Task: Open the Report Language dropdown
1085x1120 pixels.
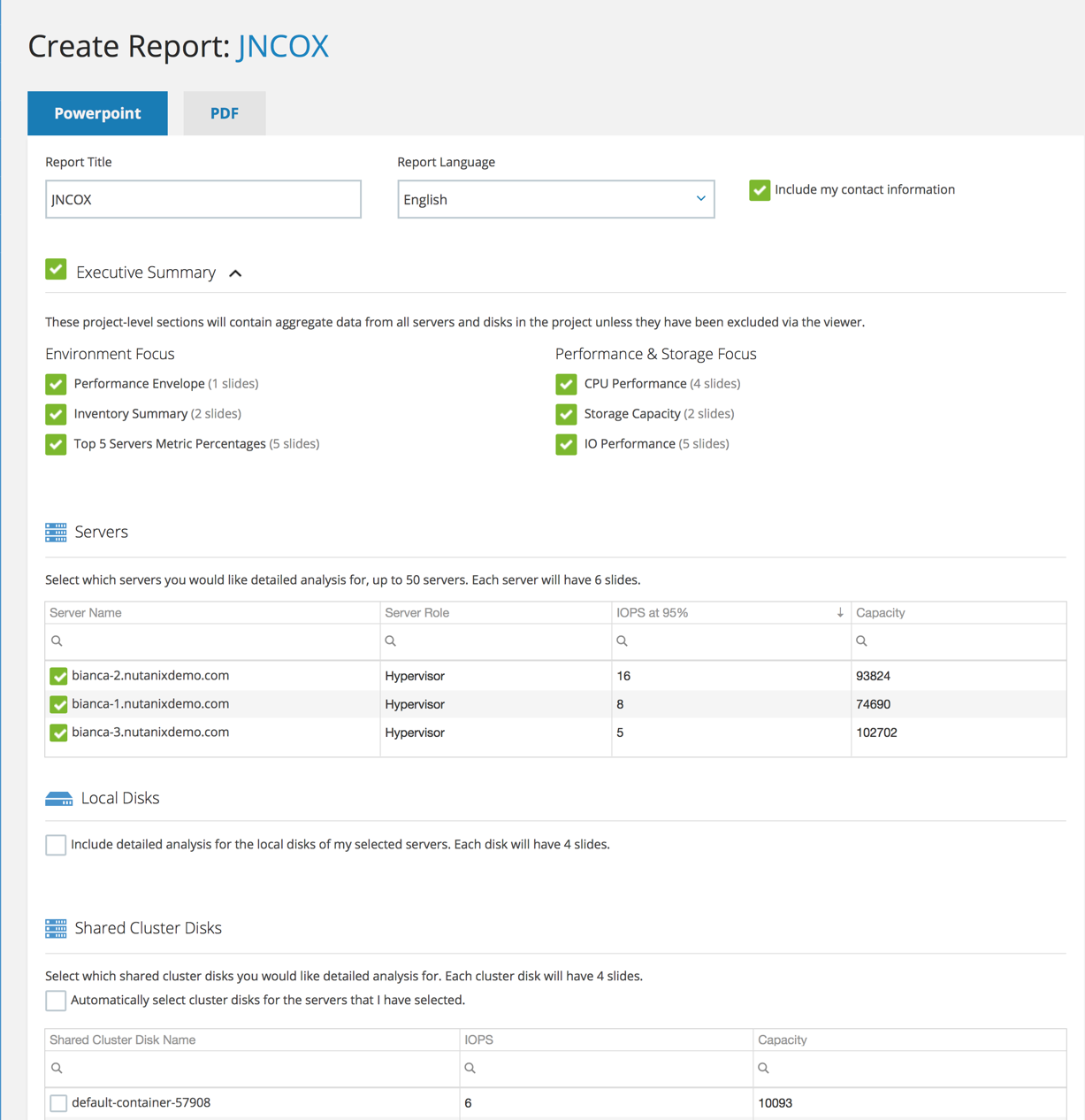Action: click(x=556, y=199)
